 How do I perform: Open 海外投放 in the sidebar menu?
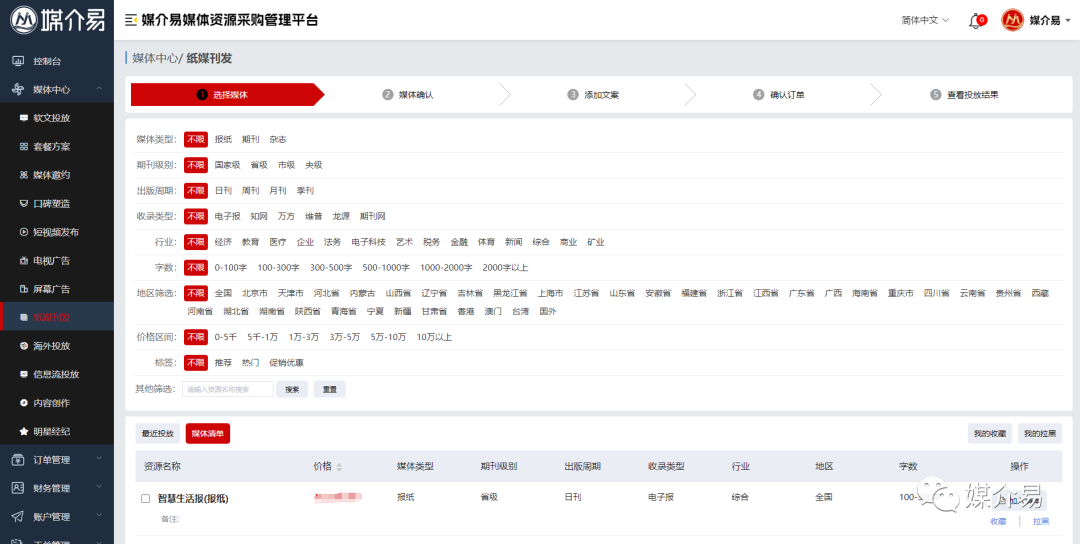[x=50, y=346]
